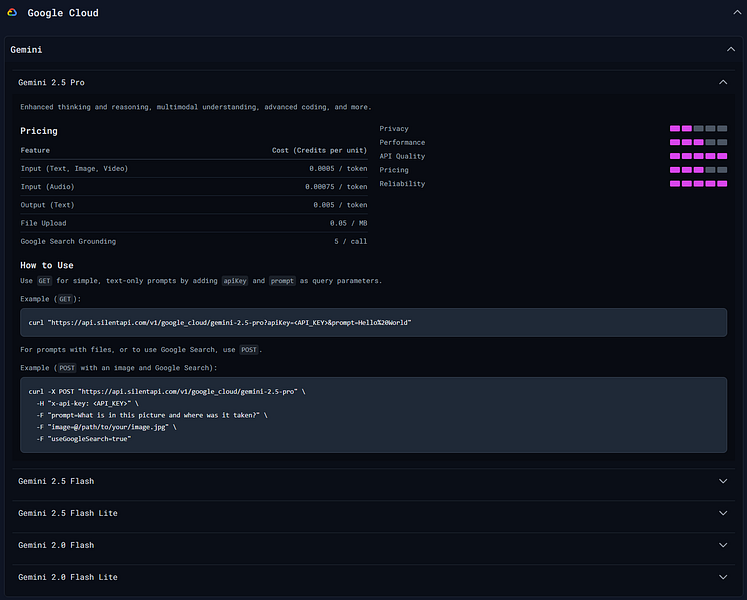
Task: Click the image path code line
Action: tap(106, 427)
